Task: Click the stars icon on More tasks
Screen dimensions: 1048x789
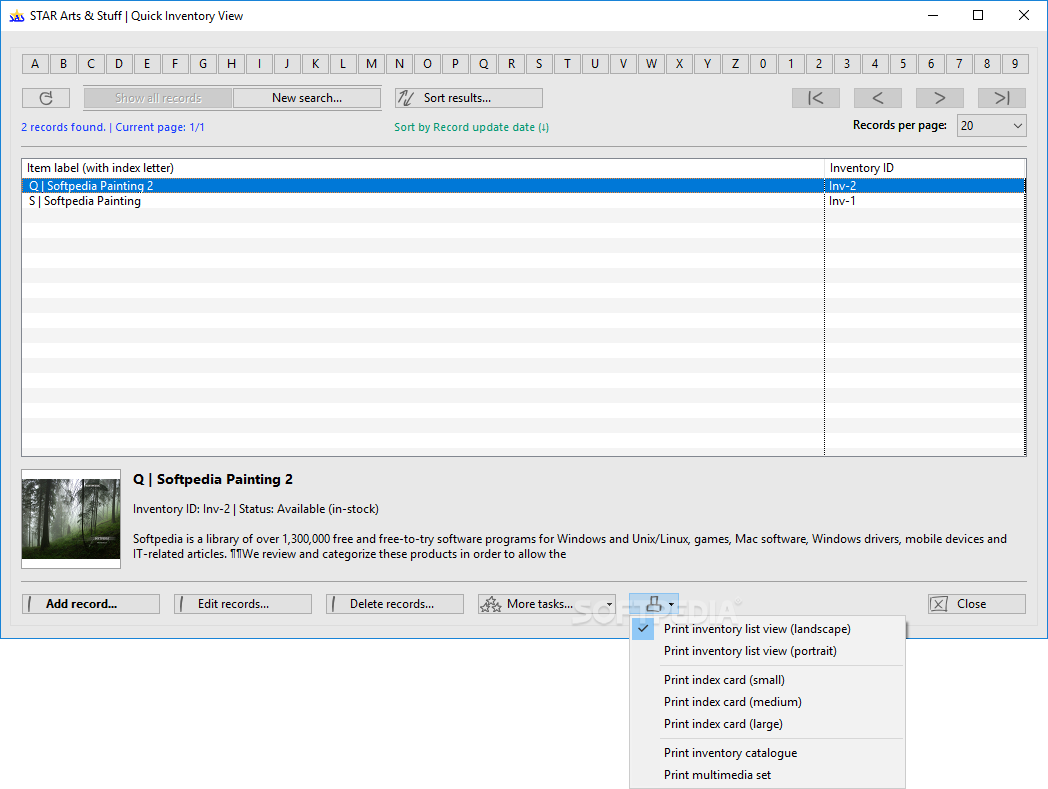Action: click(x=491, y=604)
